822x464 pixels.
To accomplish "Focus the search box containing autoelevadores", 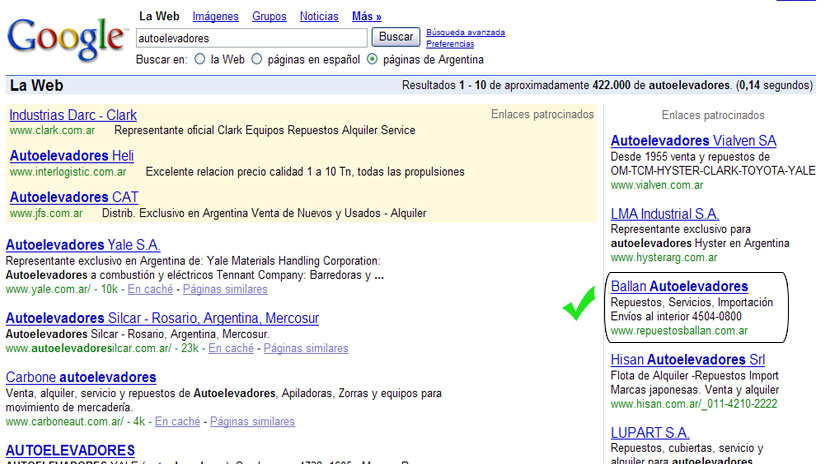I will point(252,38).
